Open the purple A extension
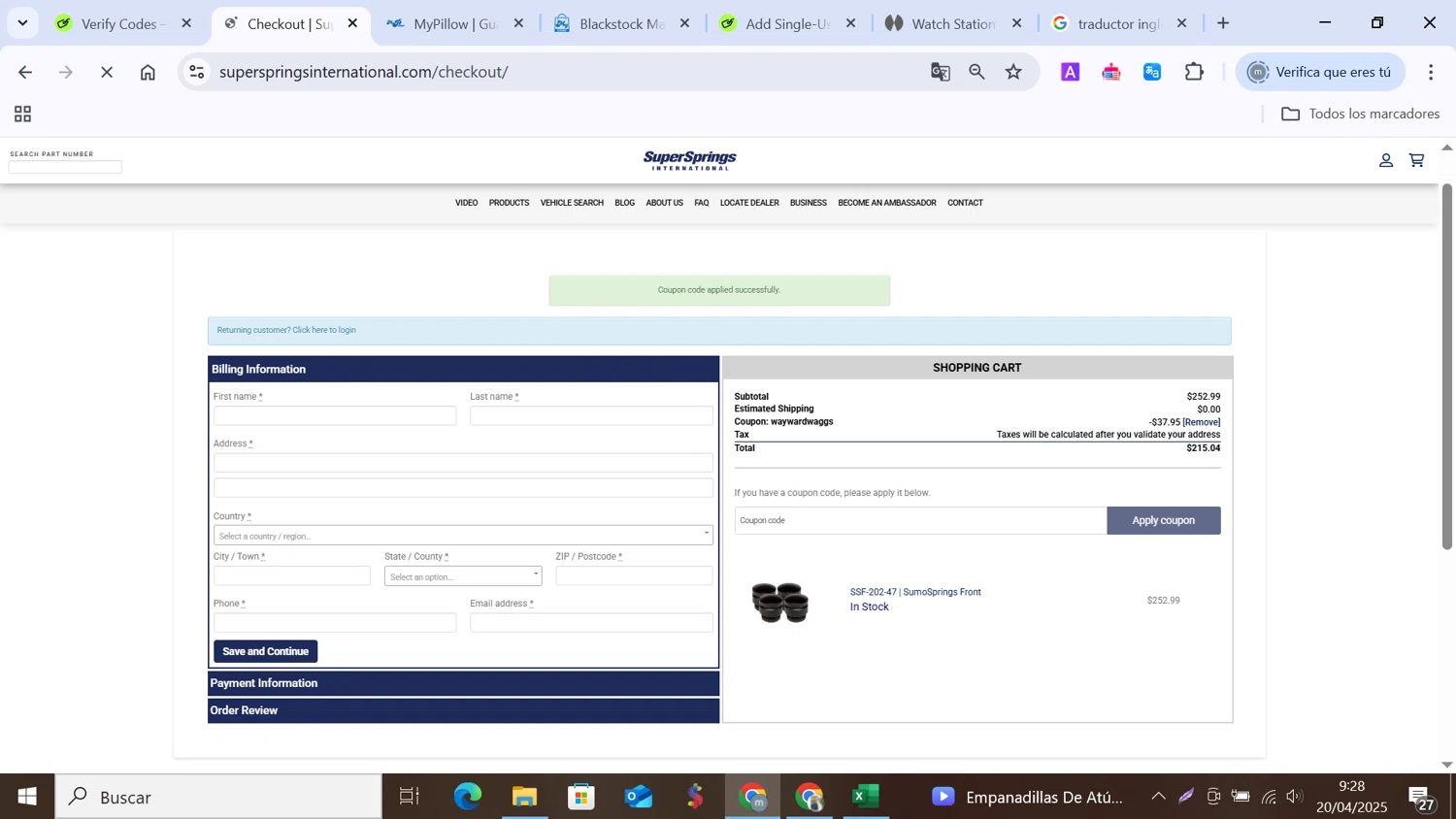The image size is (1456, 819). [x=1071, y=72]
